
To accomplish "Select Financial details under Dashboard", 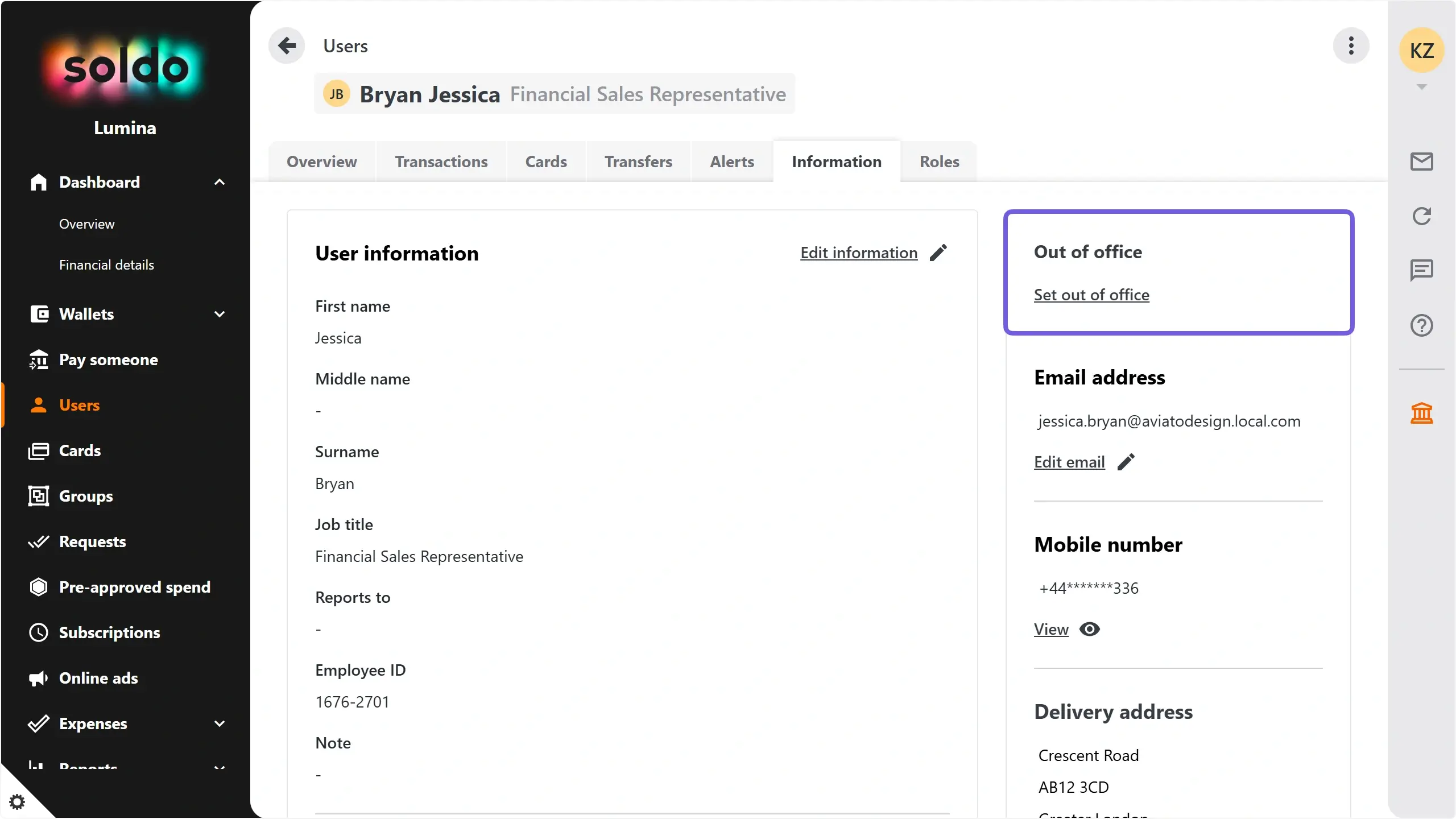I will point(106,265).
